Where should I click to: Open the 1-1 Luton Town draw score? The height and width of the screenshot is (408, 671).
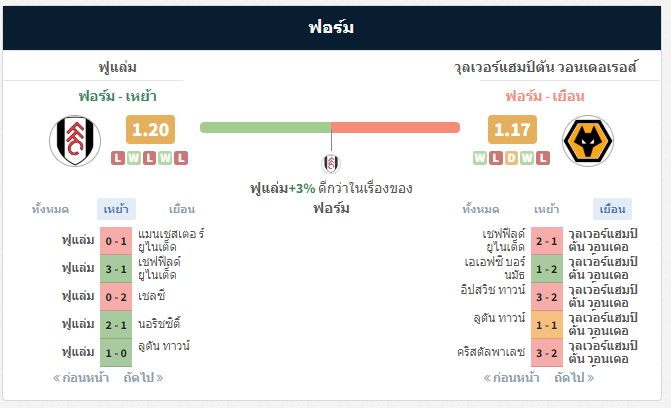click(547, 325)
